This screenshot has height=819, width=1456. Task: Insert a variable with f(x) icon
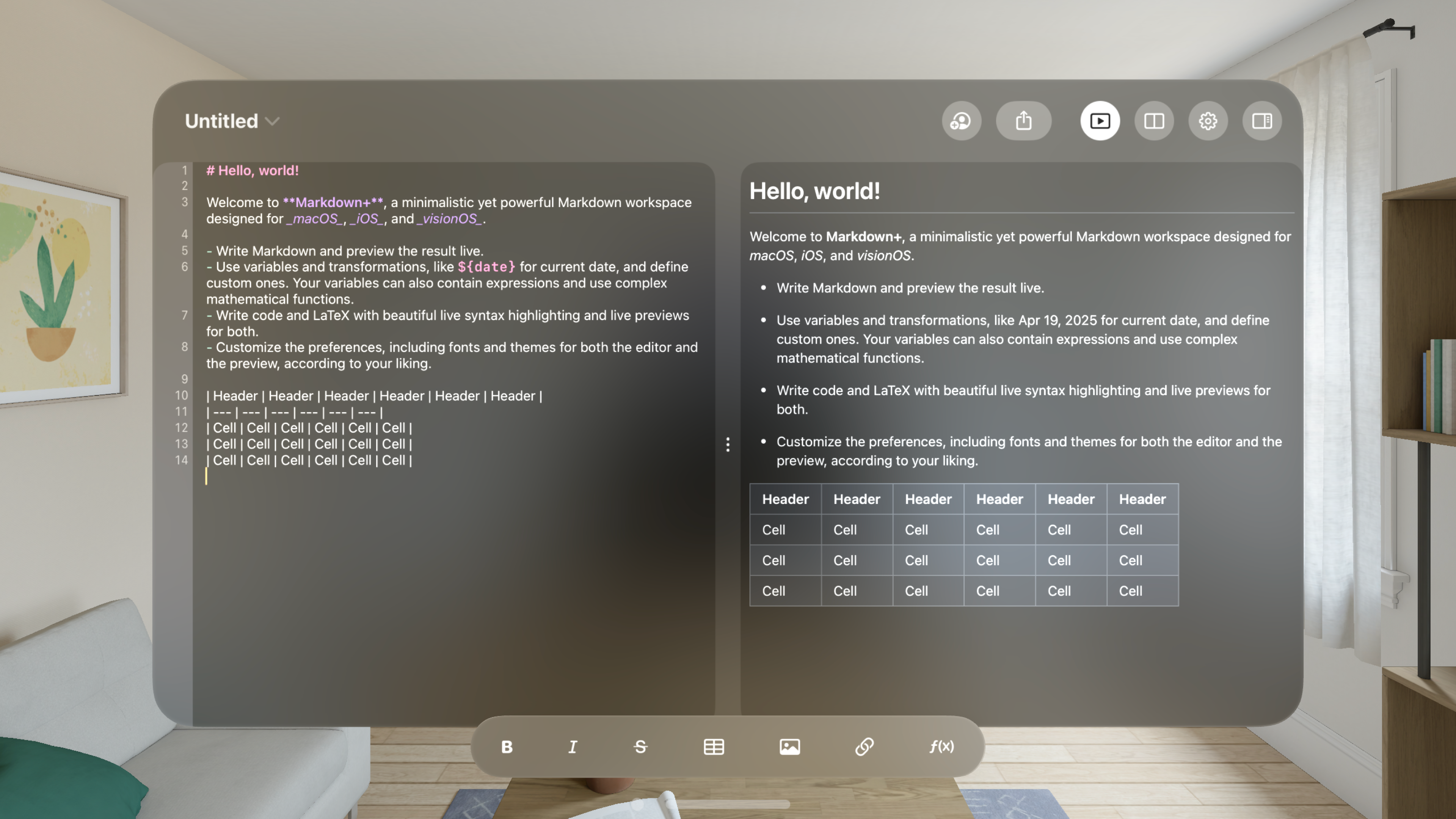[x=941, y=747]
